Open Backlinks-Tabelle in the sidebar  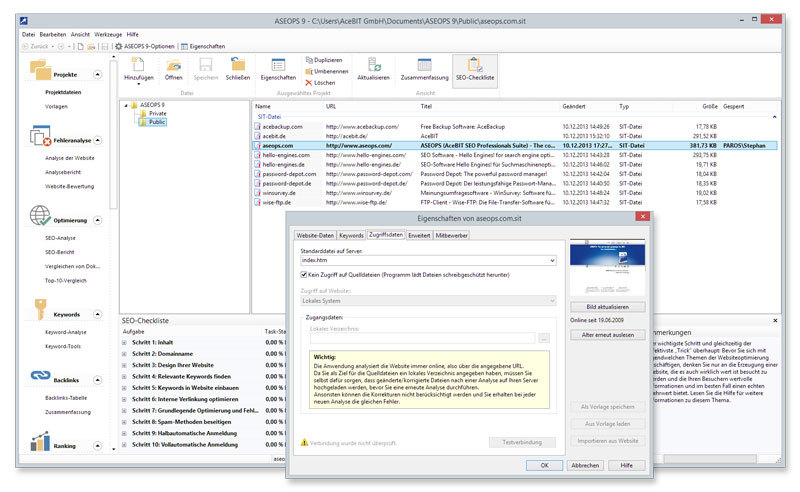pos(66,398)
